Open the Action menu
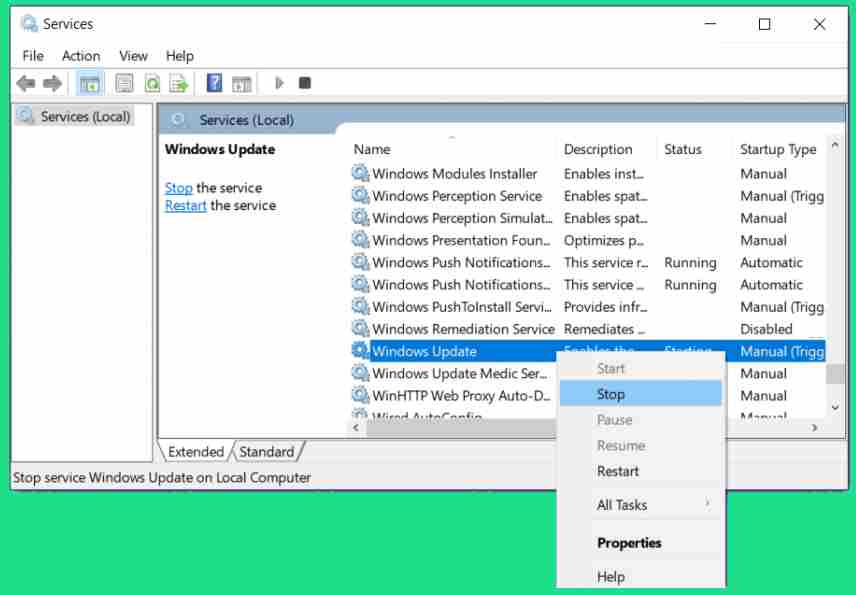The image size is (856, 595). pyautogui.click(x=81, y=56)
